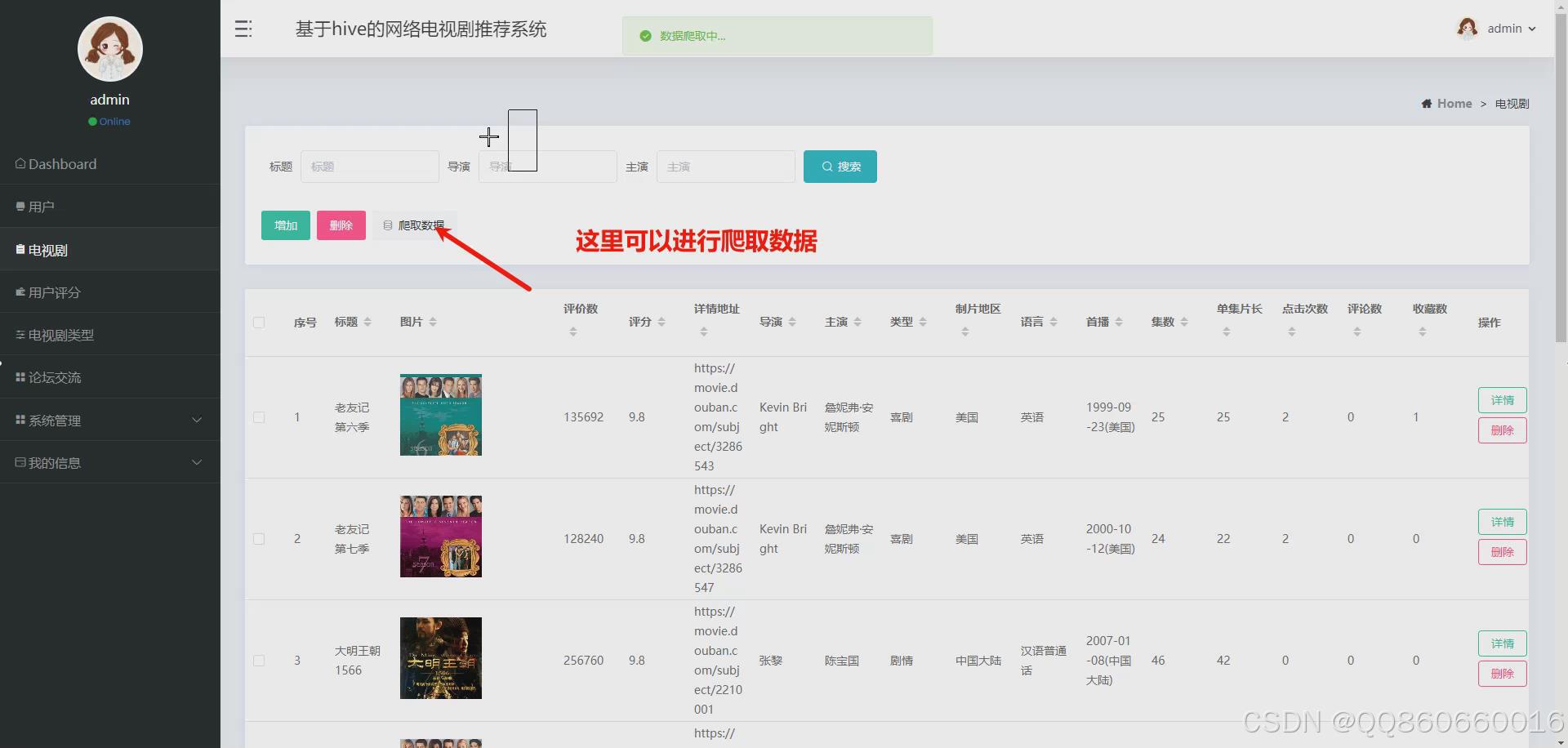Focus the 主演 search input field
The height and width of the screenshot is (748, 1568).
point(726,167)
